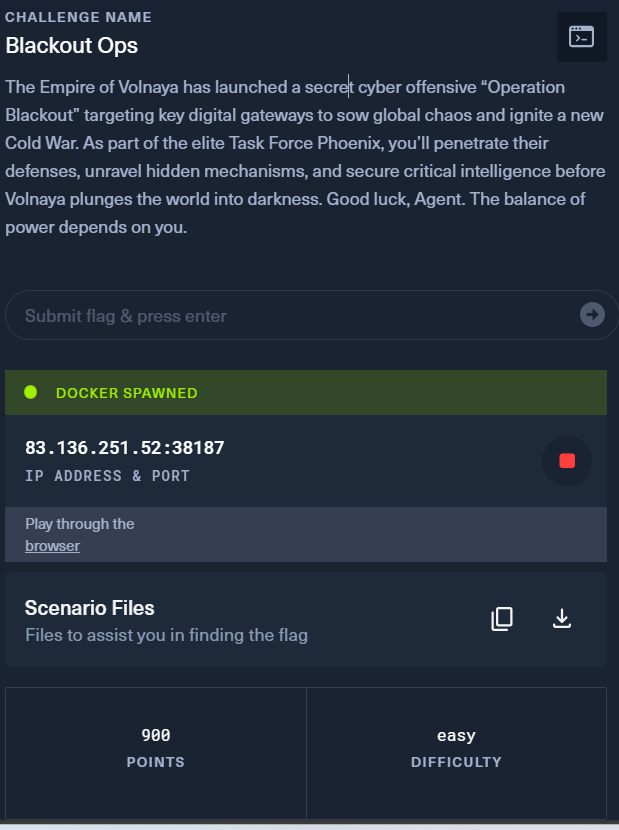
Task: Click the Play through the text
Action: tap(80, 524)
